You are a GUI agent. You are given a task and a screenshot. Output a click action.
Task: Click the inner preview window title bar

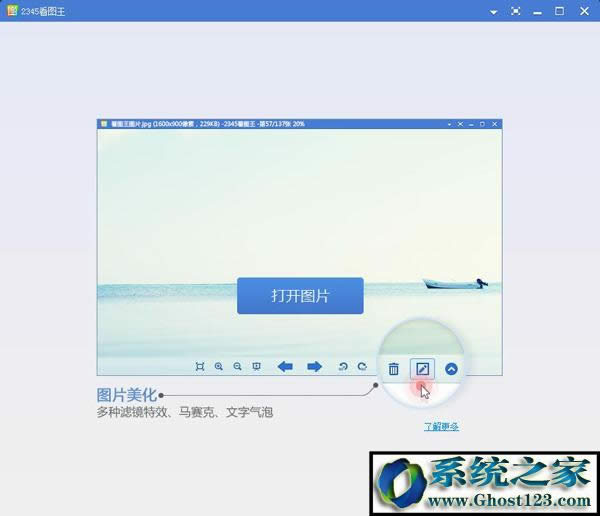pyautogui.click(x=270, y=124)
